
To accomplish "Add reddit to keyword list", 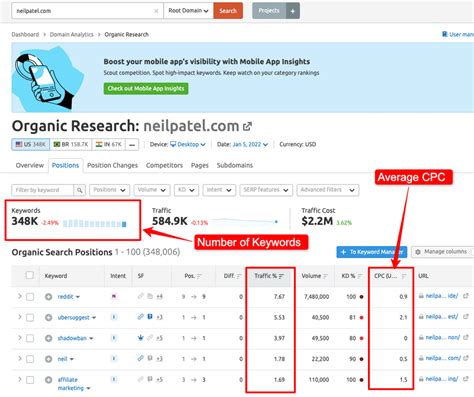I will (x=49, y=297).
